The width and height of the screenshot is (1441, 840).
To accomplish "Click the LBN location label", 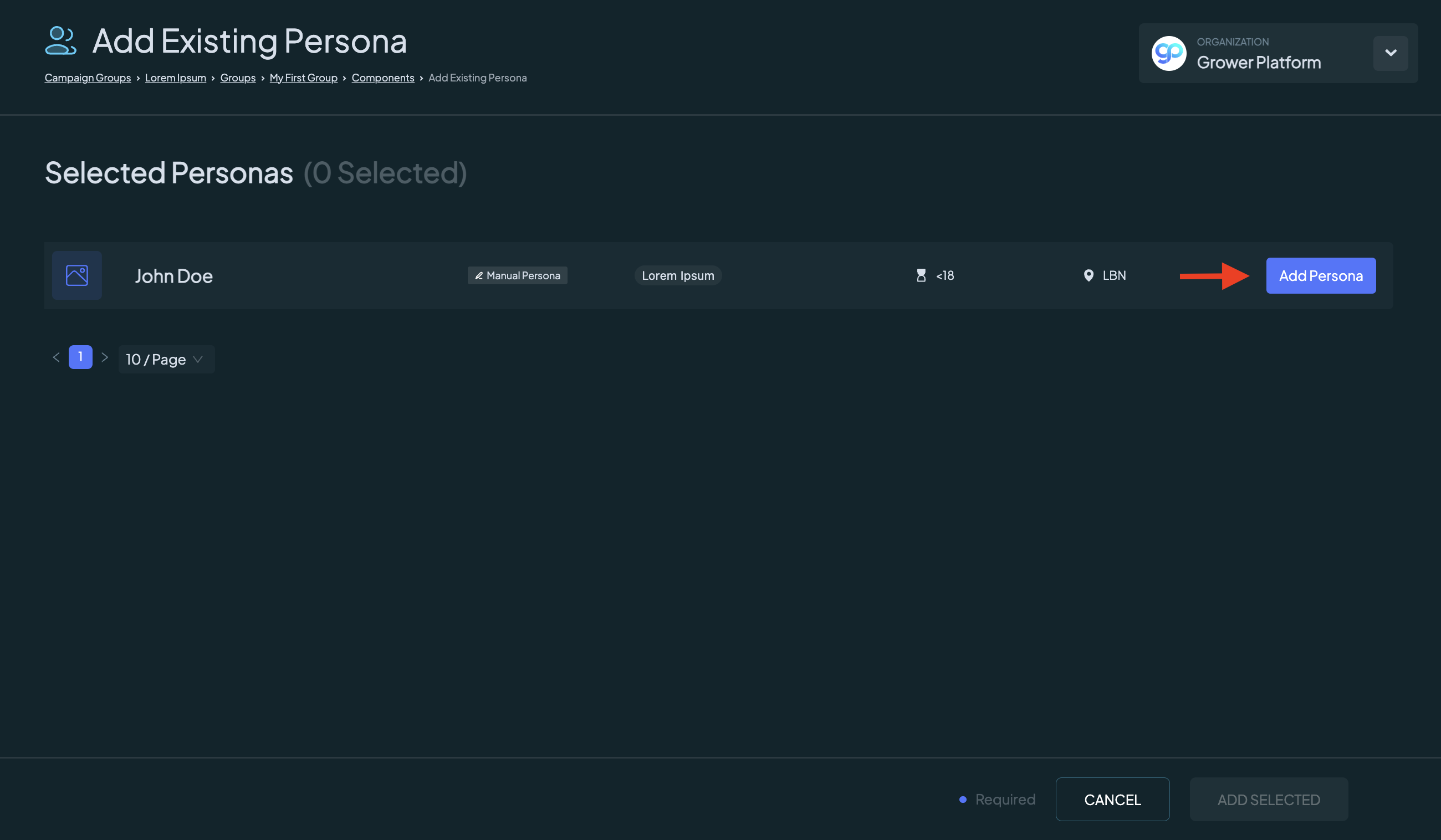I will (x=1114, y=275).
